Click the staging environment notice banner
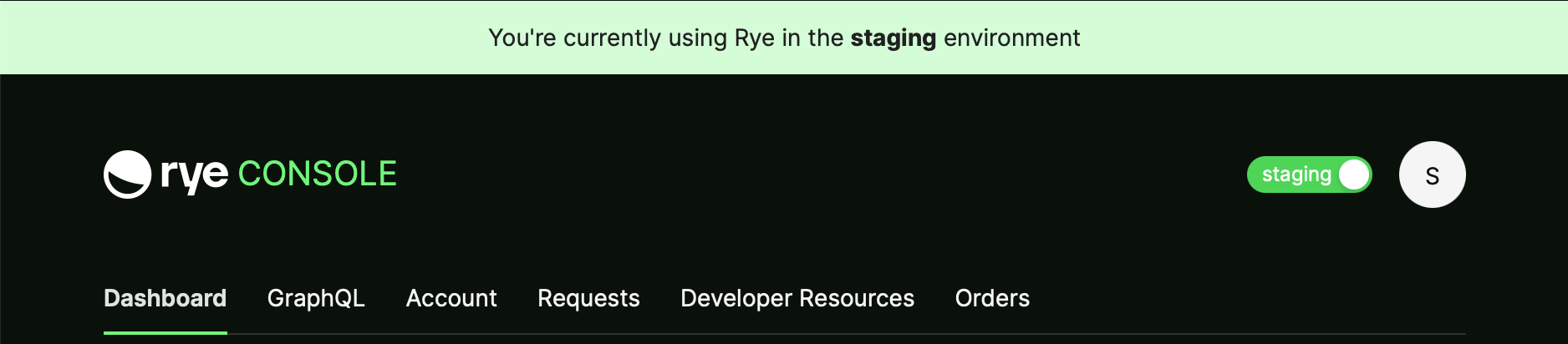This screenshot has height=344, width=1568. click(x=784, y=38)
